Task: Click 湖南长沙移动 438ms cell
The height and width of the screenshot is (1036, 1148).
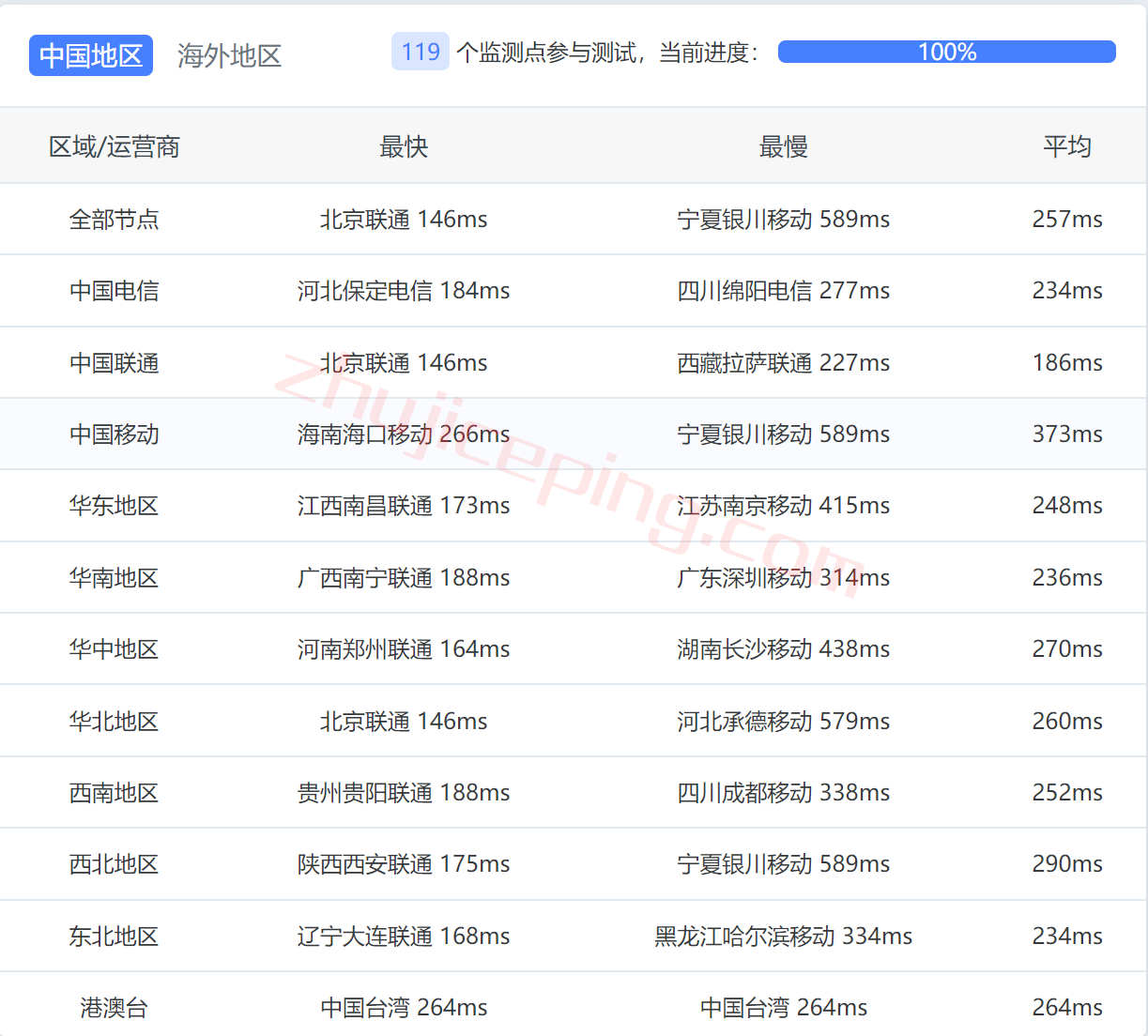Action: [784, 648]
